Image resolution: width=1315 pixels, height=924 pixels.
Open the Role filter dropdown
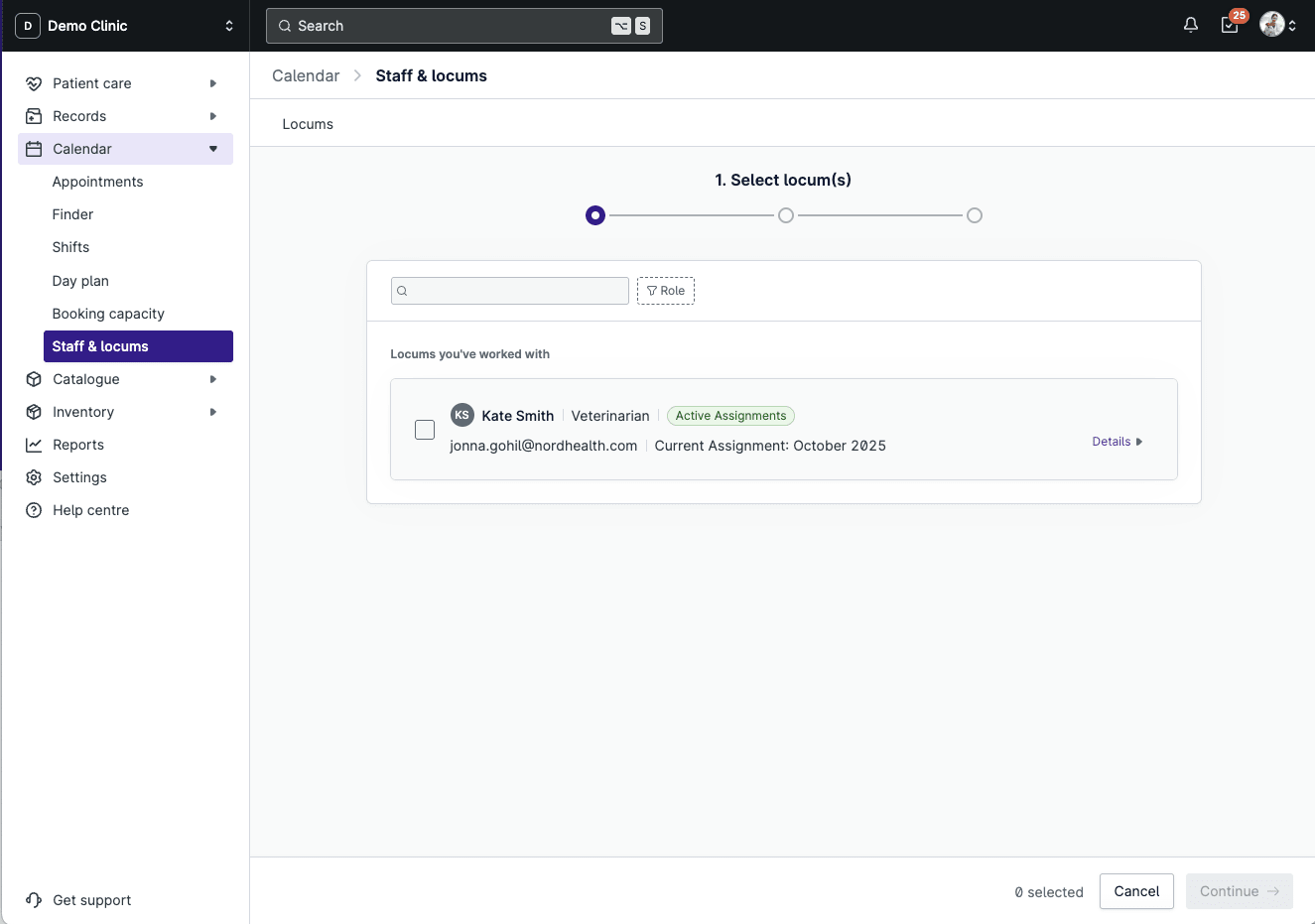(665, 290)
